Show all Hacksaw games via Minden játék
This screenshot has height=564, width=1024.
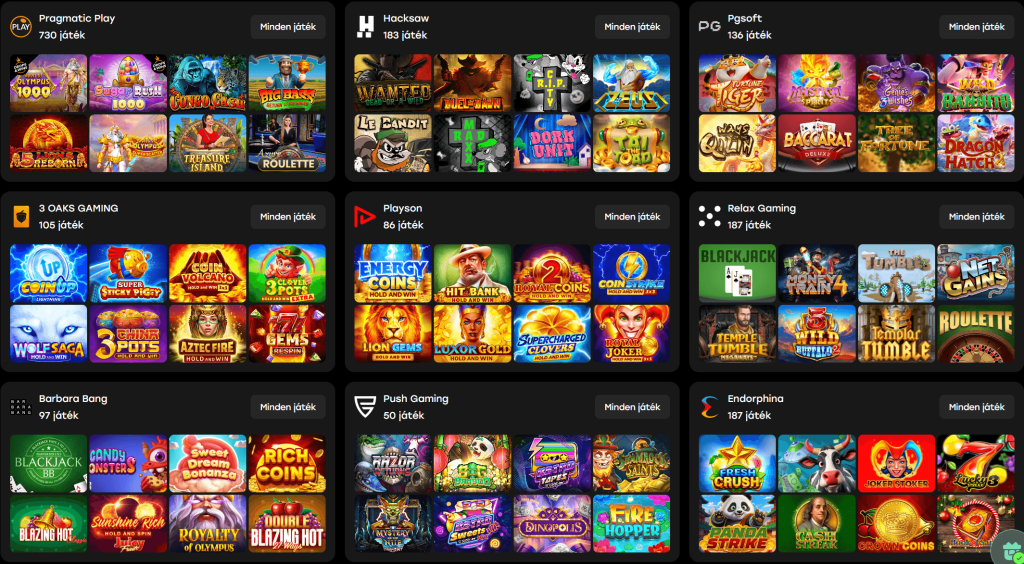[632, 27]
